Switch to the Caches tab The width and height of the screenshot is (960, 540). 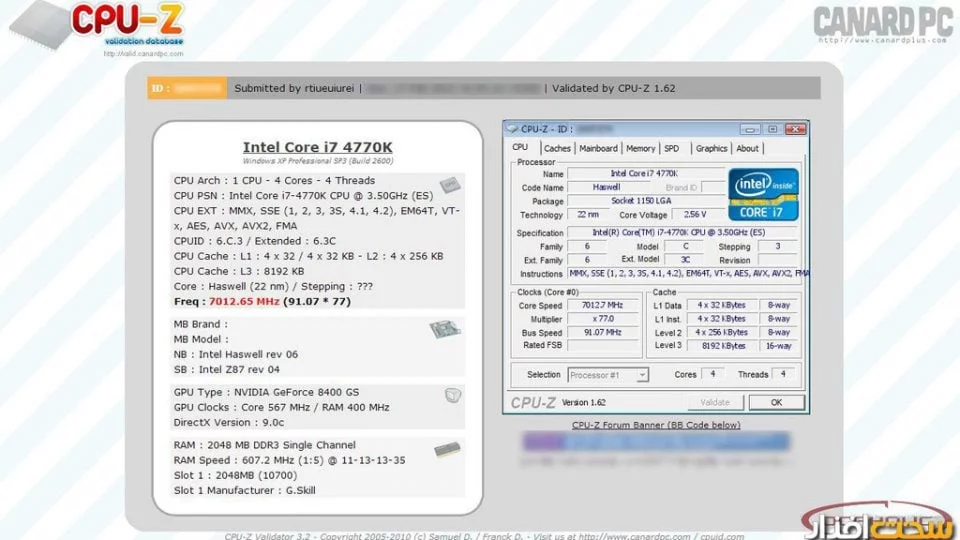point(557,148)
